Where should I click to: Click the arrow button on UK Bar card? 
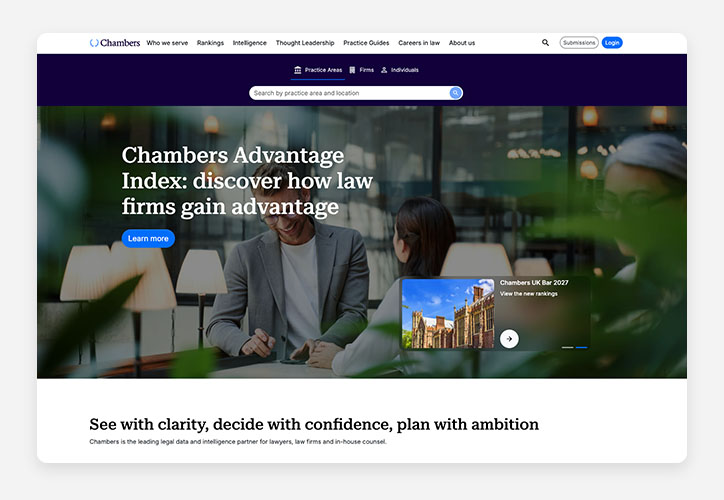pyautogui.click(x=509, y=339)
